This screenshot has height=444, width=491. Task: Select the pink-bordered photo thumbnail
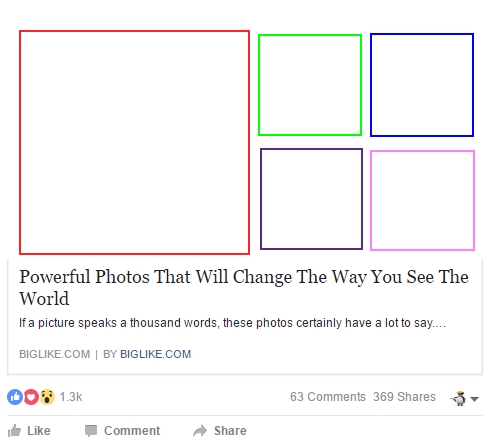422,200
